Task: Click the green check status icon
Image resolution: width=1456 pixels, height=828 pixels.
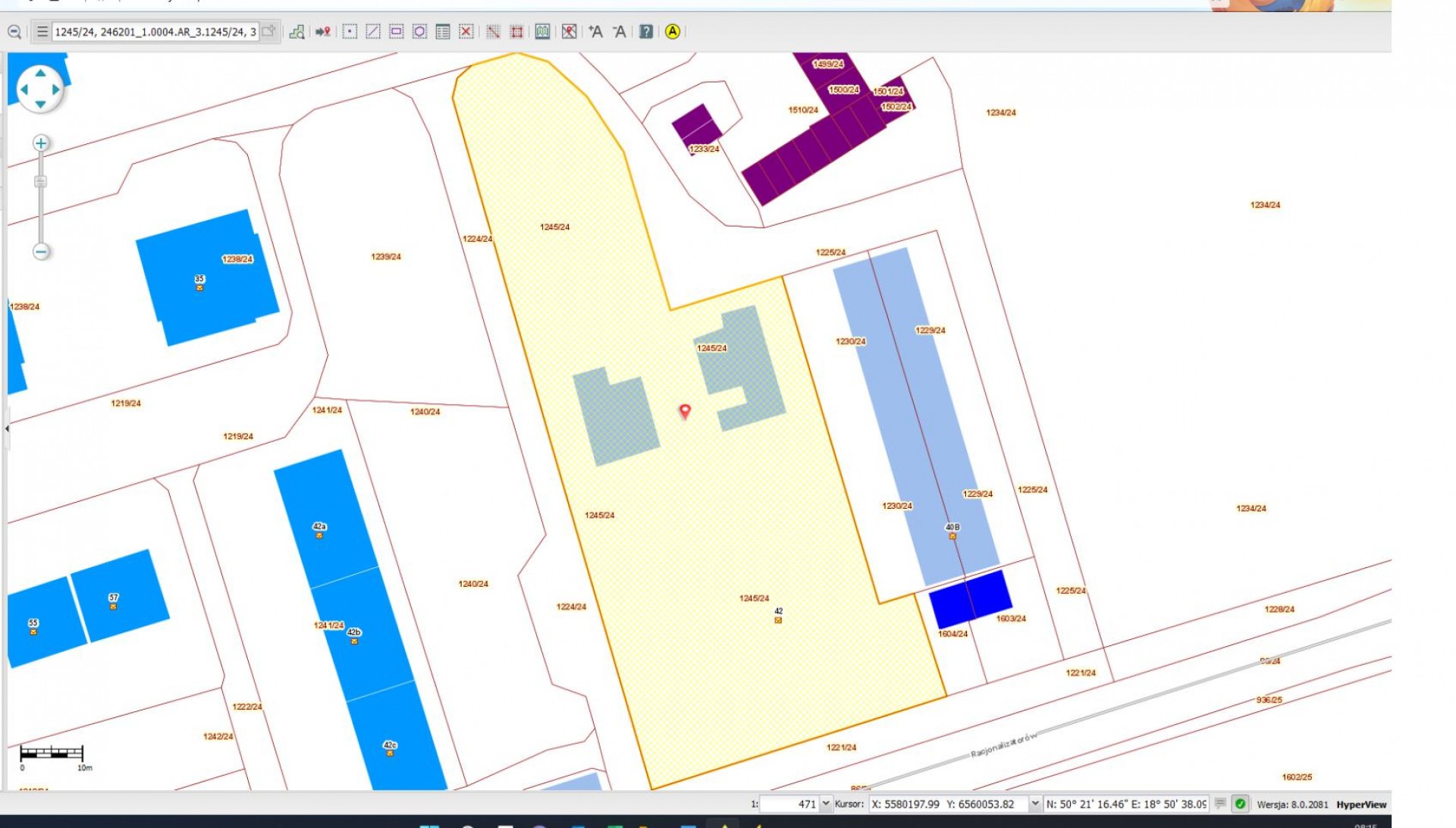Action: [x=1241, y=804]
